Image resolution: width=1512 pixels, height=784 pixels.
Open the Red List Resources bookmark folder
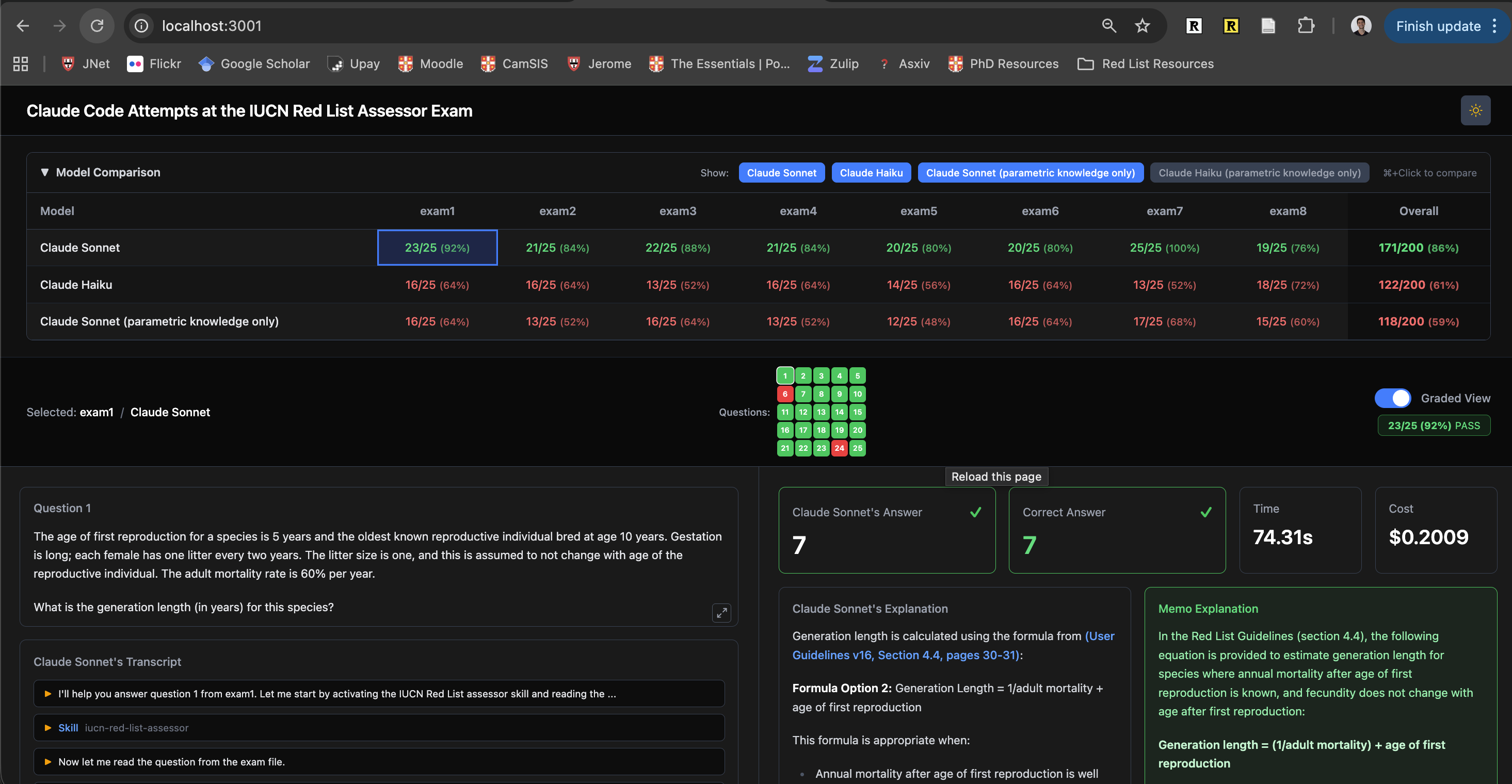1145,64
